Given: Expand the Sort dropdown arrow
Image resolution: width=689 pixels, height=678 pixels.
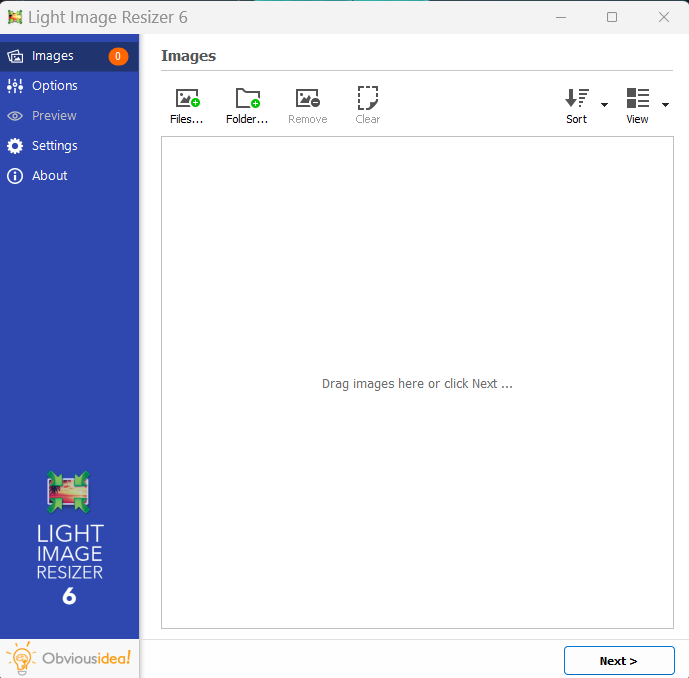Looking at the screenshot, I should pyautogui.click(x=605, y=105).
